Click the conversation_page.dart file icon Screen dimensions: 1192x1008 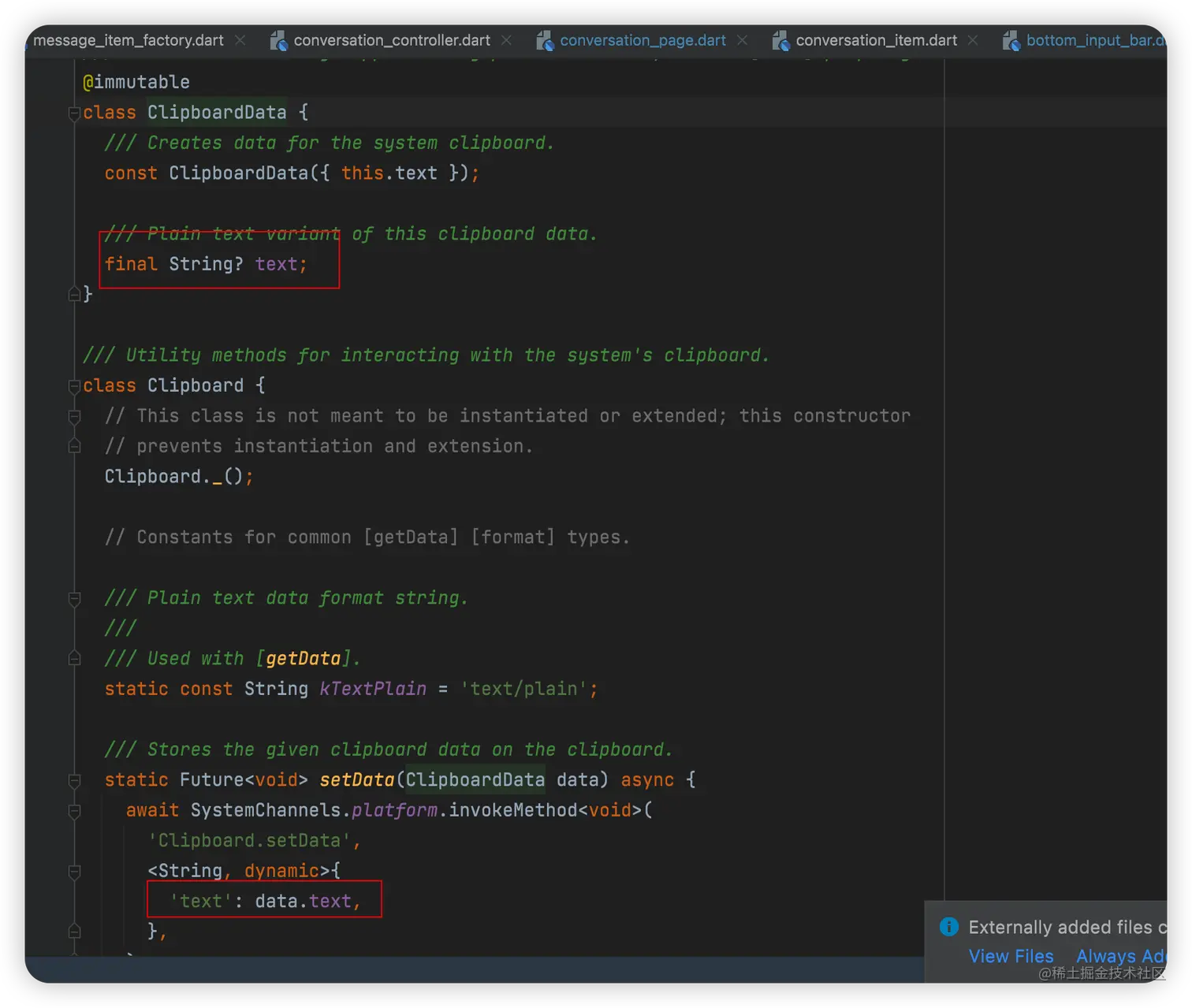[545, 41]
